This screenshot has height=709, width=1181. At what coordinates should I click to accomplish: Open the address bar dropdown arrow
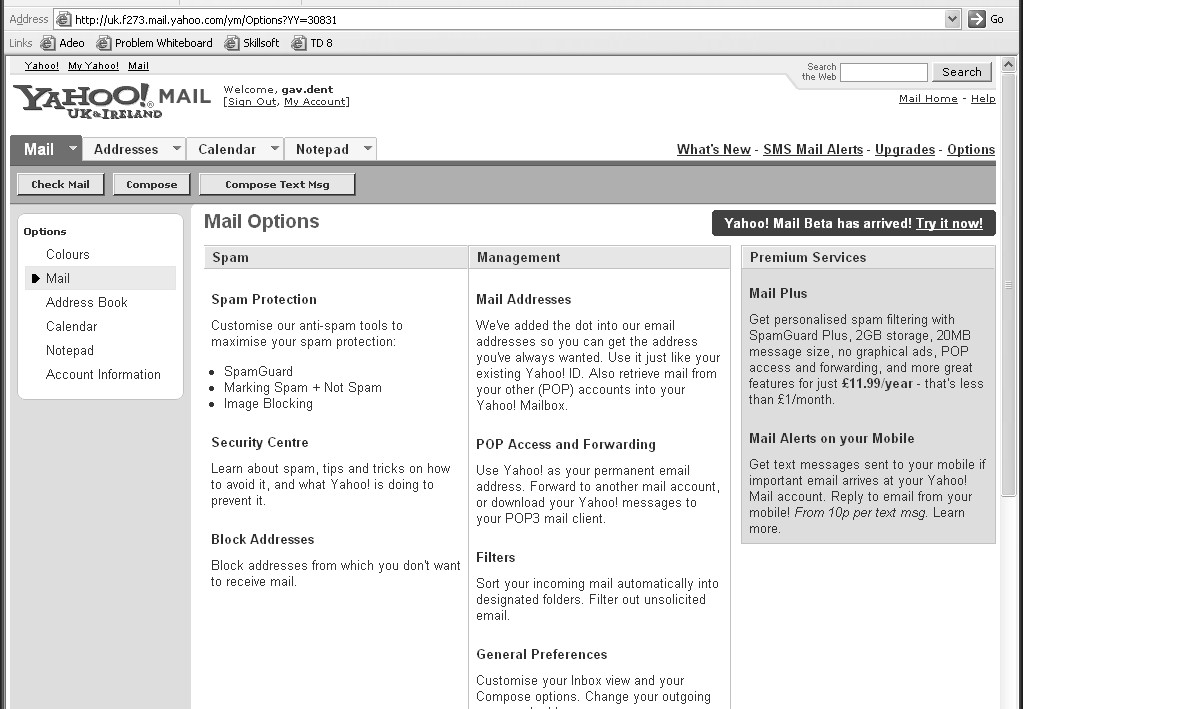[953, 20]
